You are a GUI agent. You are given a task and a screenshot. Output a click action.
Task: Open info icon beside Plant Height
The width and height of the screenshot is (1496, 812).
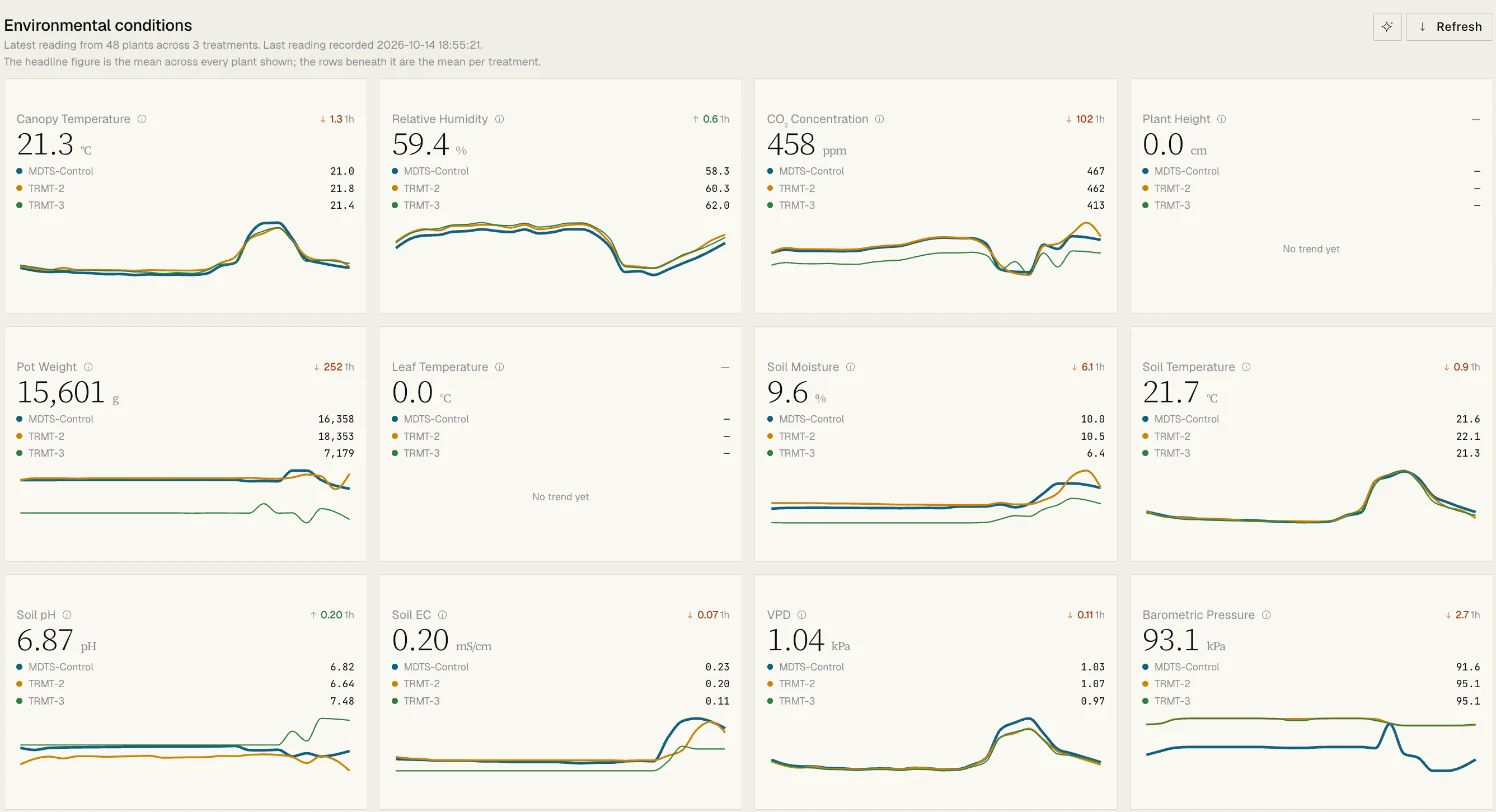click(x=1222, y=119)
